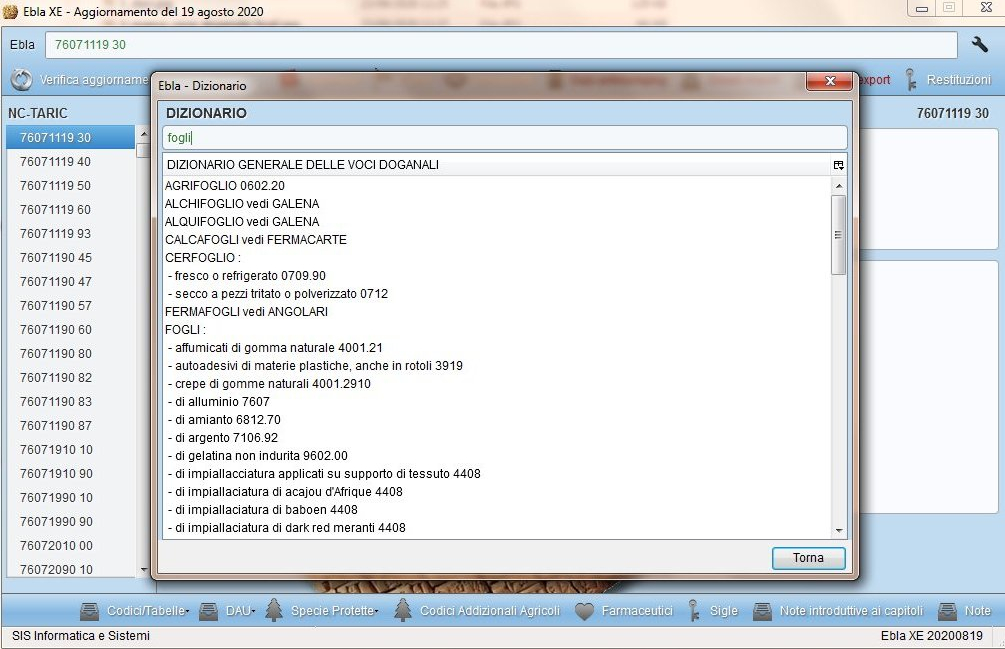Open Specie Protette dropdown menu

click(334, 611)
